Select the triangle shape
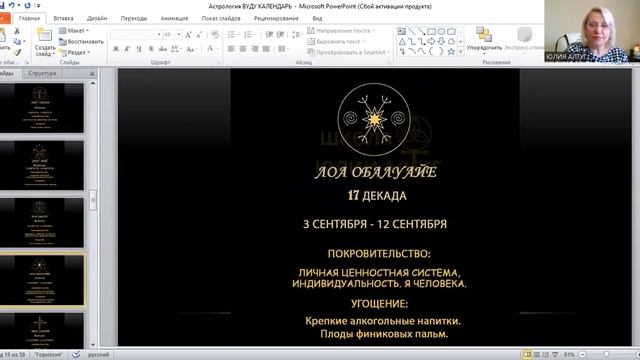Viewport: 640px width, 360px height. (x=402, y=41)
